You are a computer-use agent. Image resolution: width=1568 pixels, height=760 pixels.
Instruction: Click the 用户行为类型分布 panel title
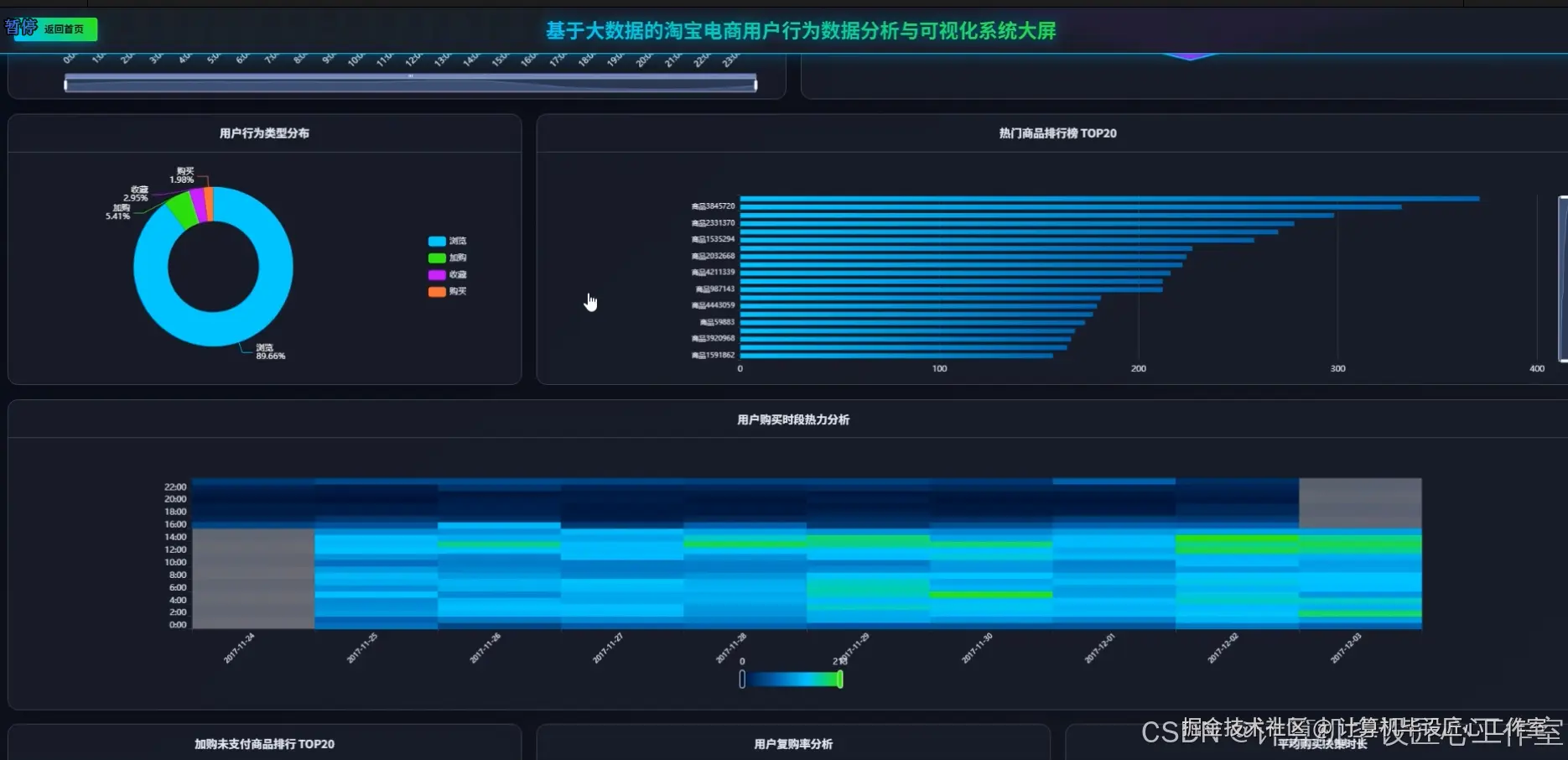point(264,133)
